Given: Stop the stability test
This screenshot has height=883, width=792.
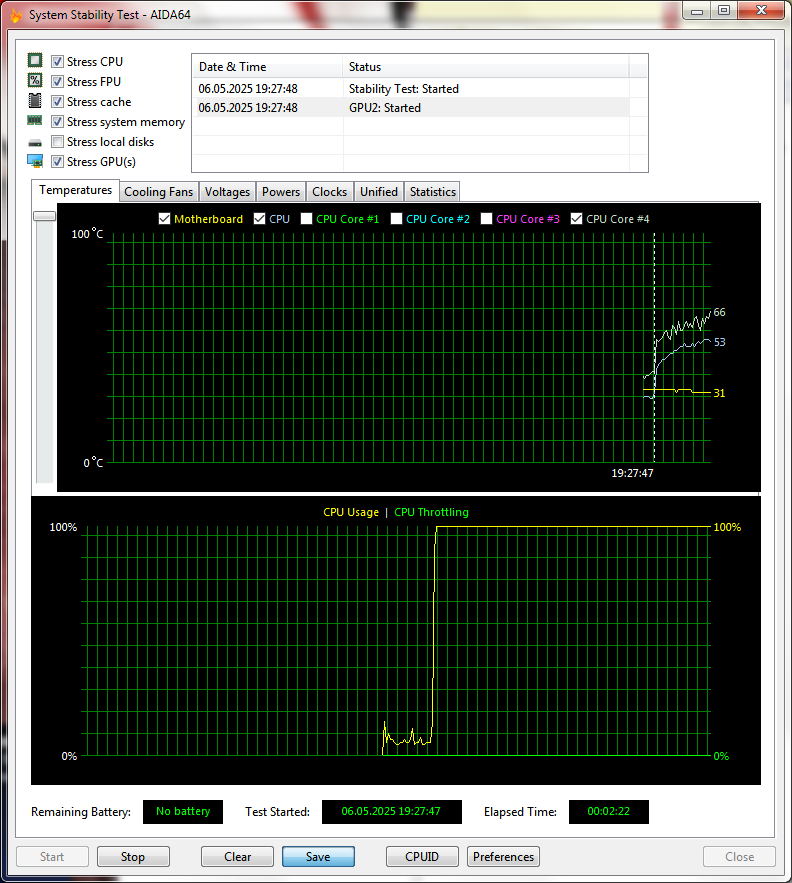Looking at the screenshot, I should pos(133,857).
